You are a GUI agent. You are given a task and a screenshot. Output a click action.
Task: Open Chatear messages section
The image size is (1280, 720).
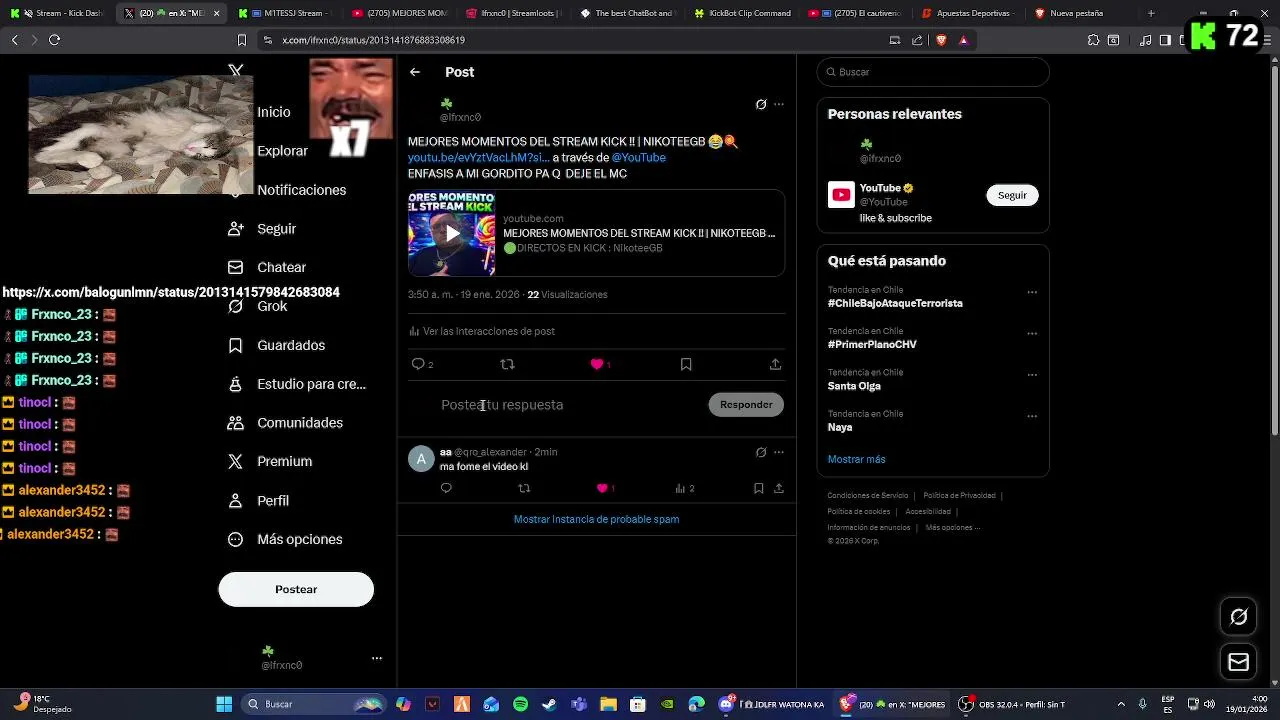pyautogui.click(x=281, y=267)
